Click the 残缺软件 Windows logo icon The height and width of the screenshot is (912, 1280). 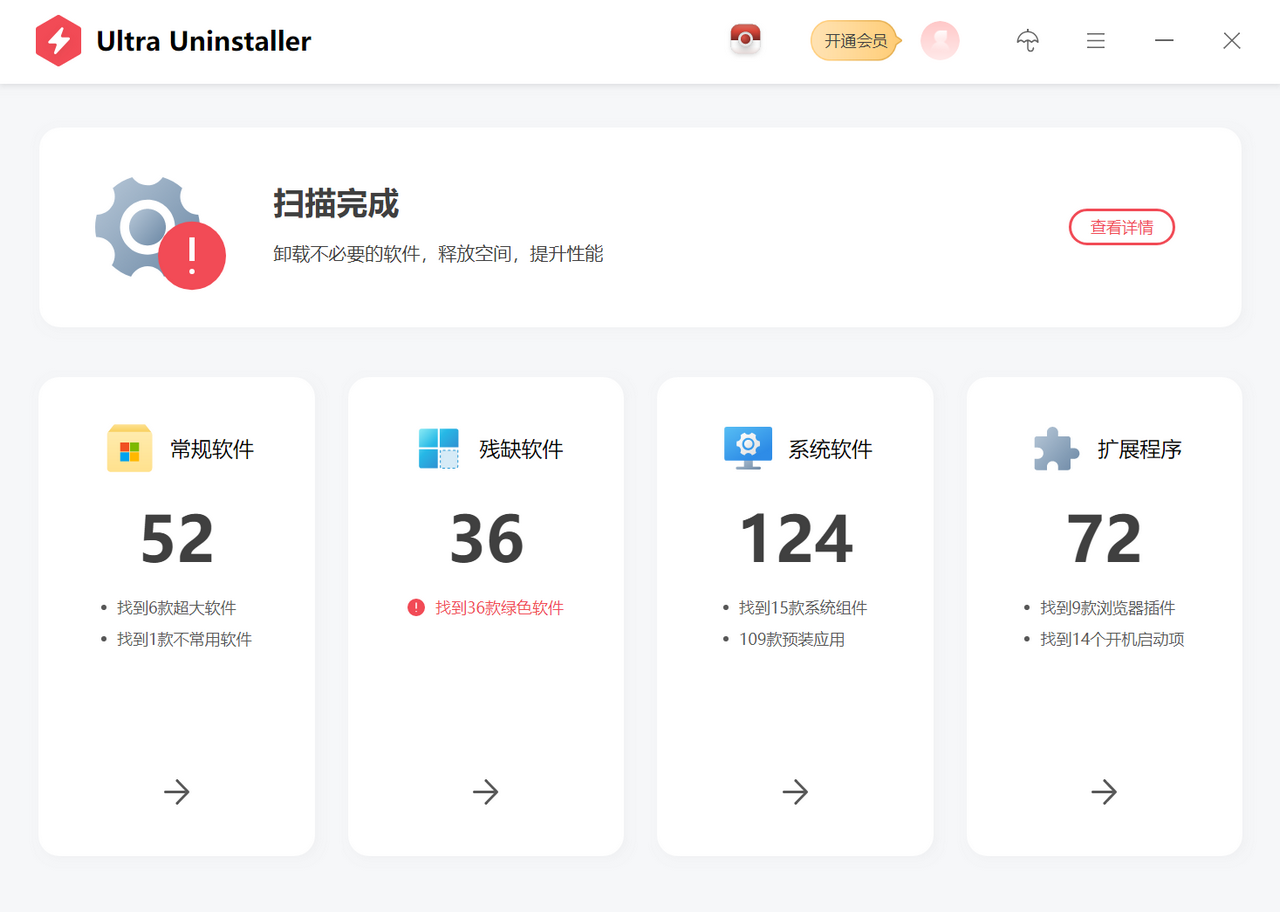tap(438, 448)
